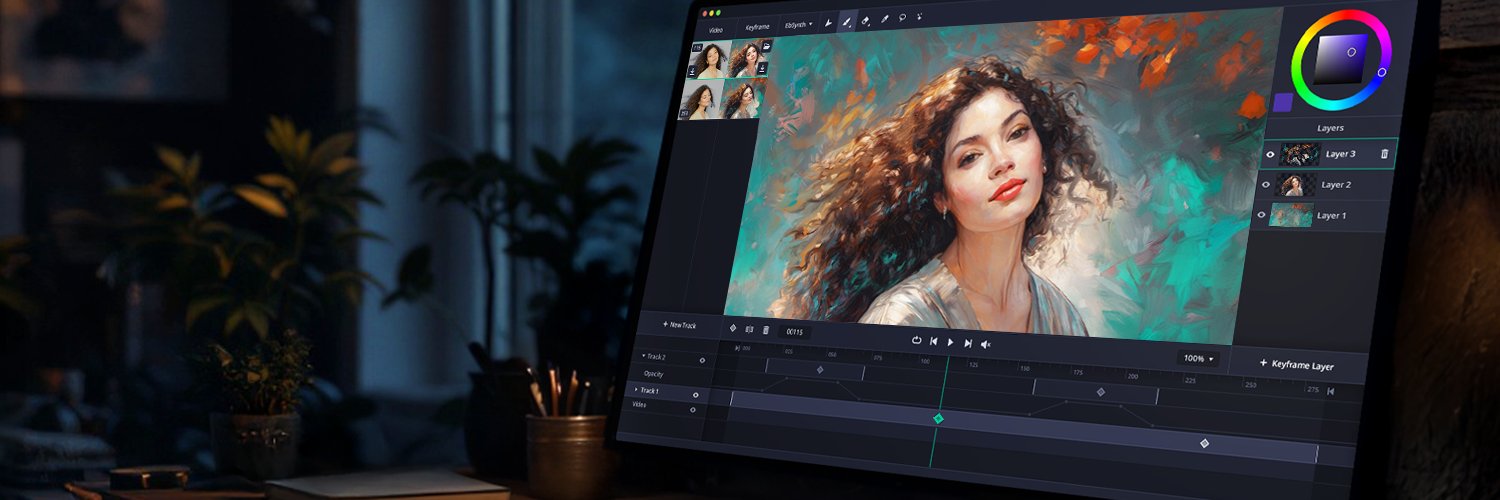Open the EbSynth dropdown
Screen dimensions: 1500x500
click(798, 24)
